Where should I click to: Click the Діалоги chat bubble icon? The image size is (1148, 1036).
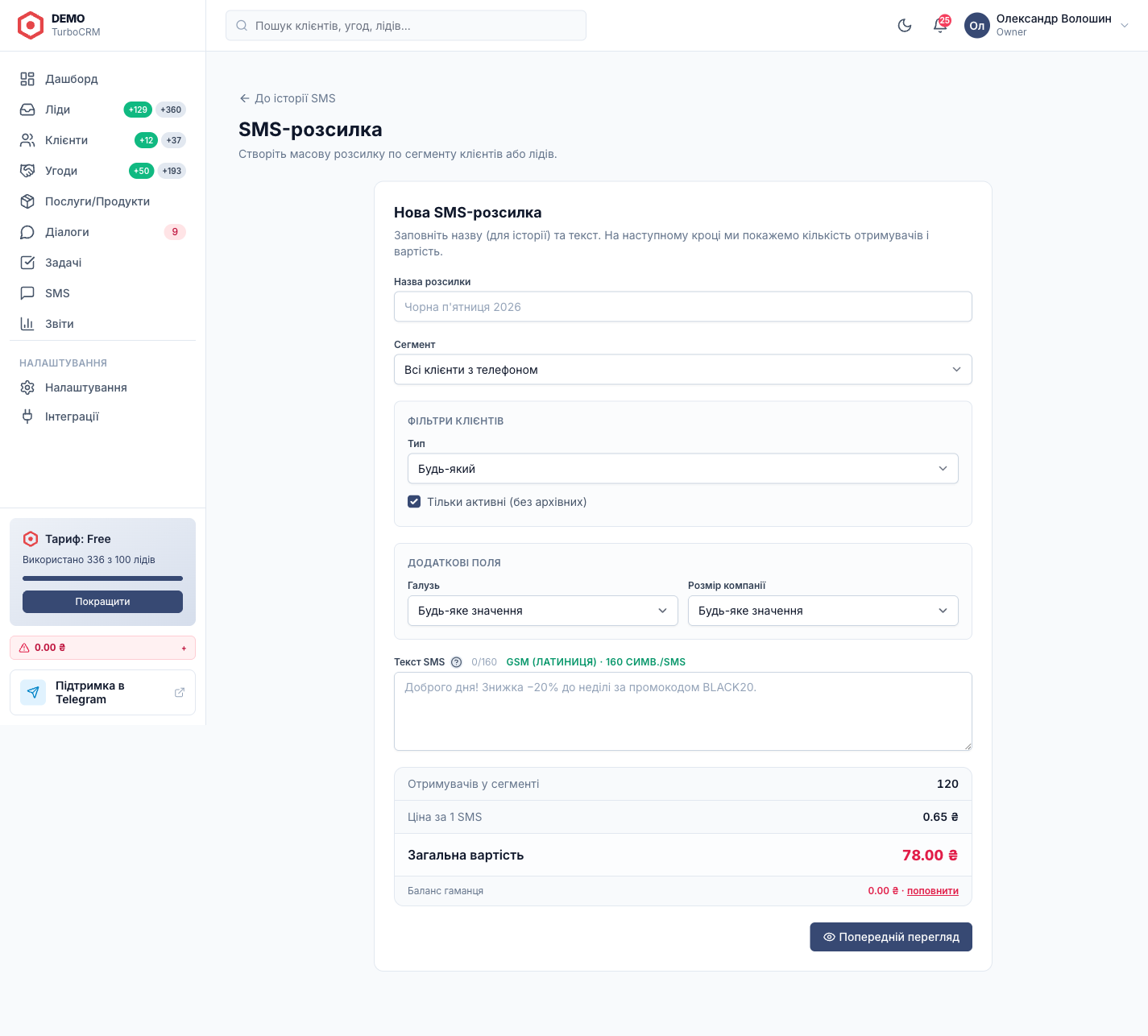[x=27, y=232]
